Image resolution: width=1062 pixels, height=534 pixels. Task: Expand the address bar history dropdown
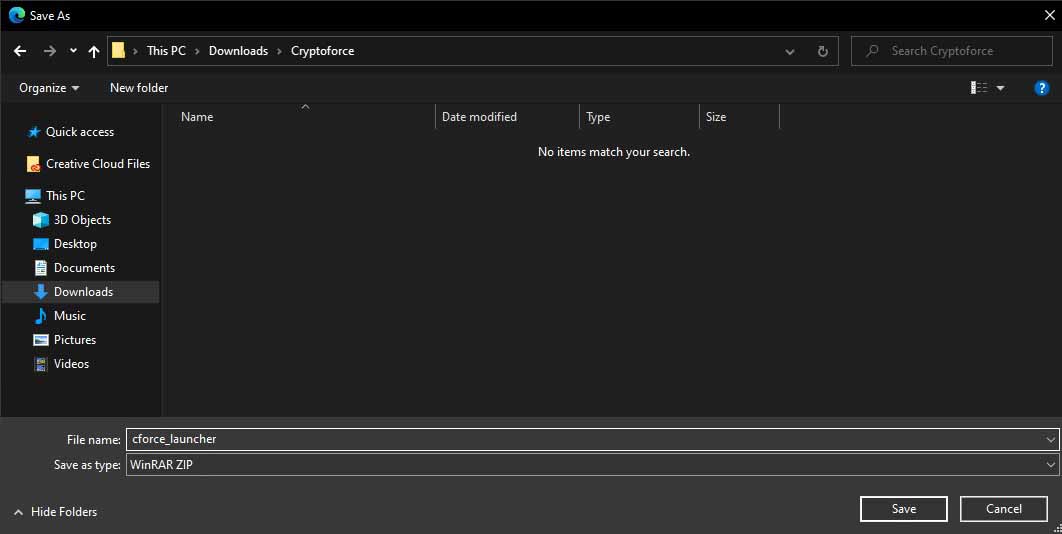(790, 51)
